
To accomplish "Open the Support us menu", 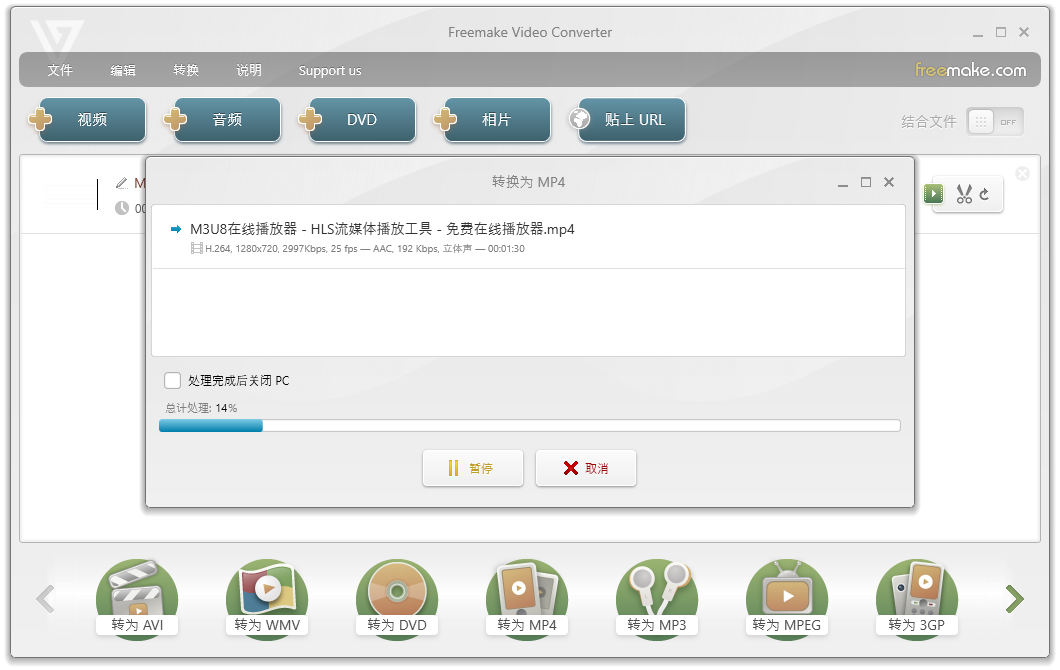I will tap(330, 70).
